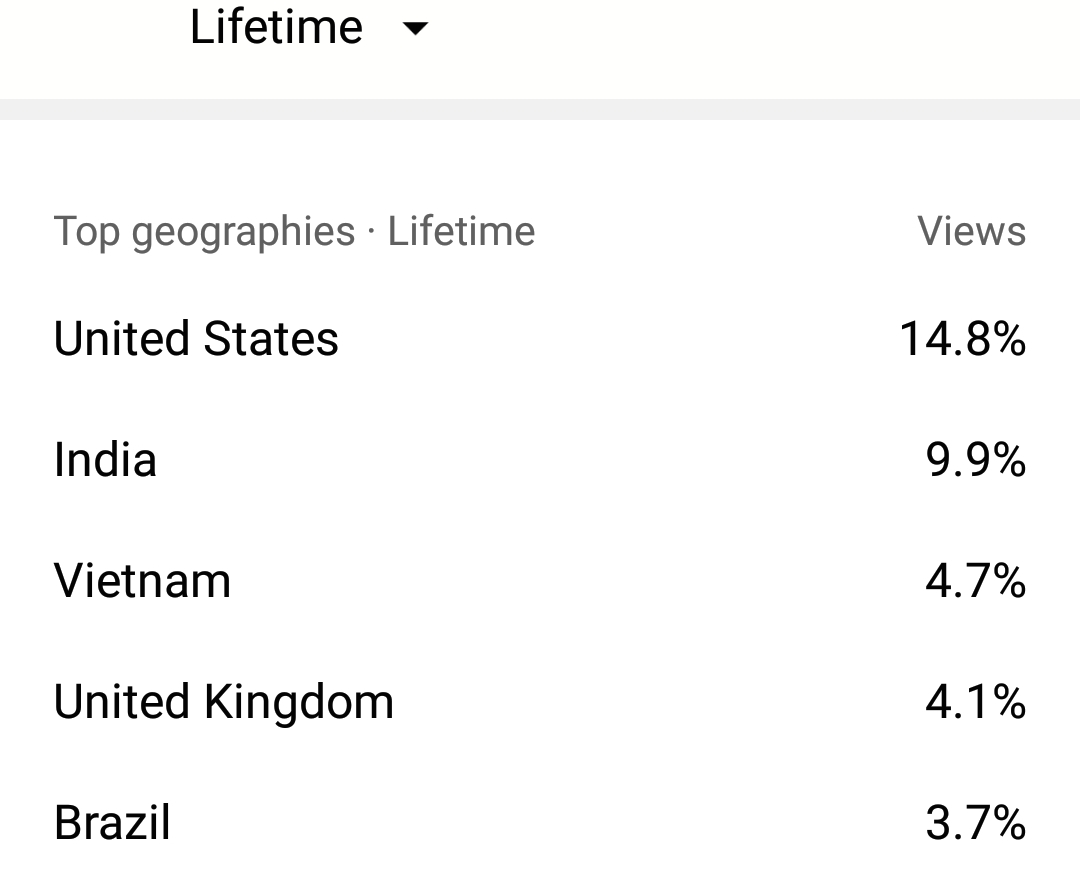Screen dimensions: 1080x883
Task: Click the word Kingdom in the list
Action: coord(298,703)
